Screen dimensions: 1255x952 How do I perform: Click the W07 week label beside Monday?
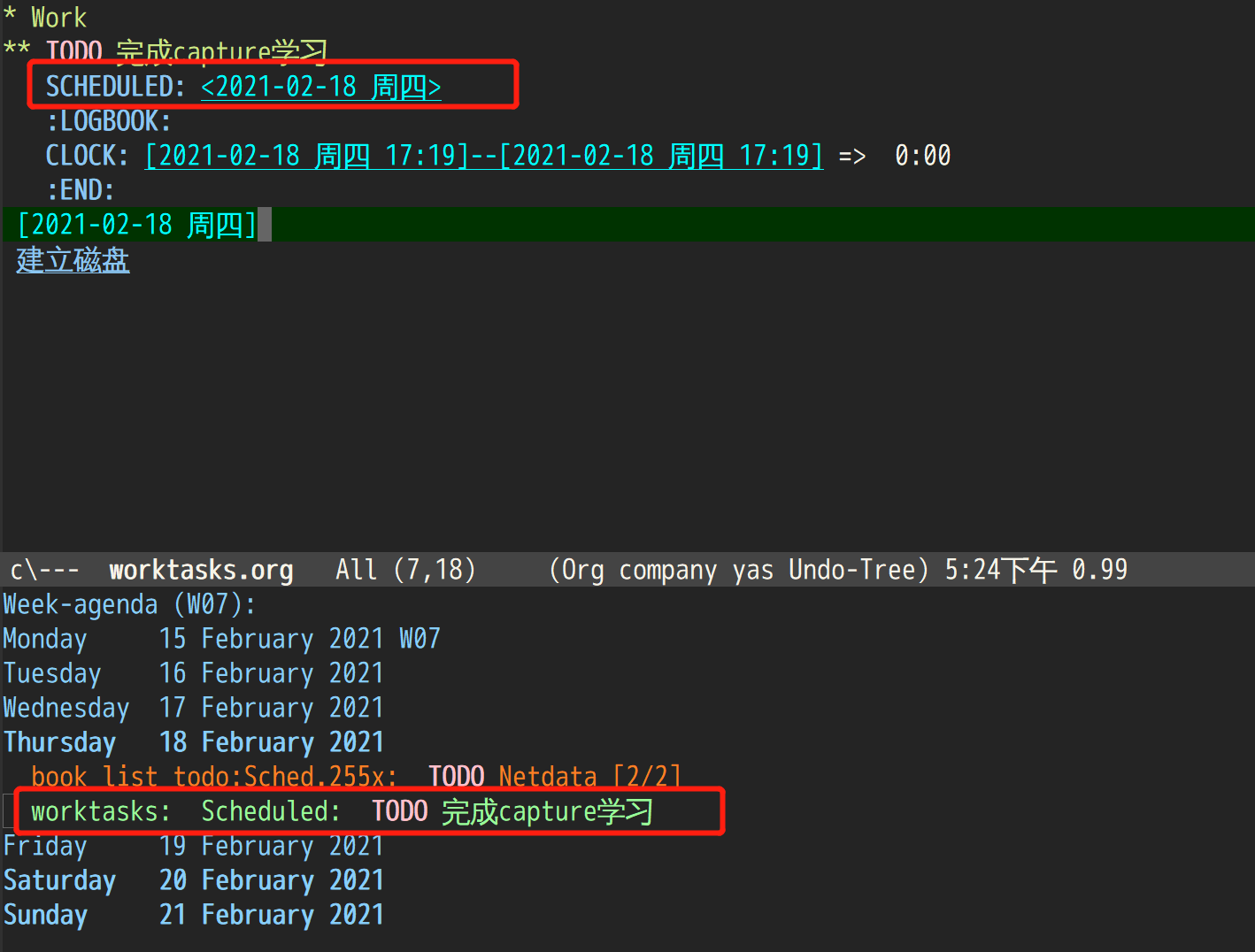[420, 639]
